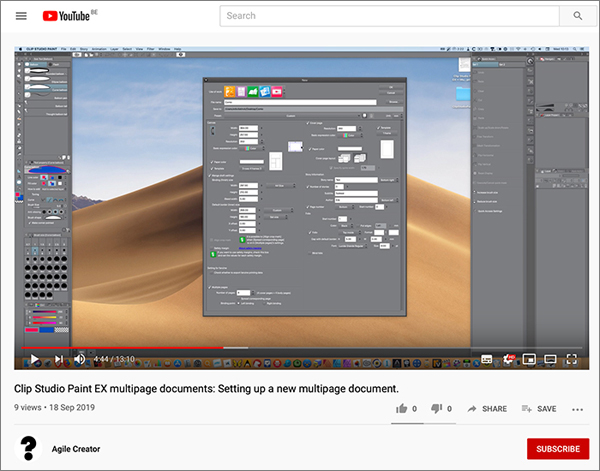This screenshot has width=600, height=471.
Task: Open the YouTube guide hamburger menu
Action: point(21,16)
